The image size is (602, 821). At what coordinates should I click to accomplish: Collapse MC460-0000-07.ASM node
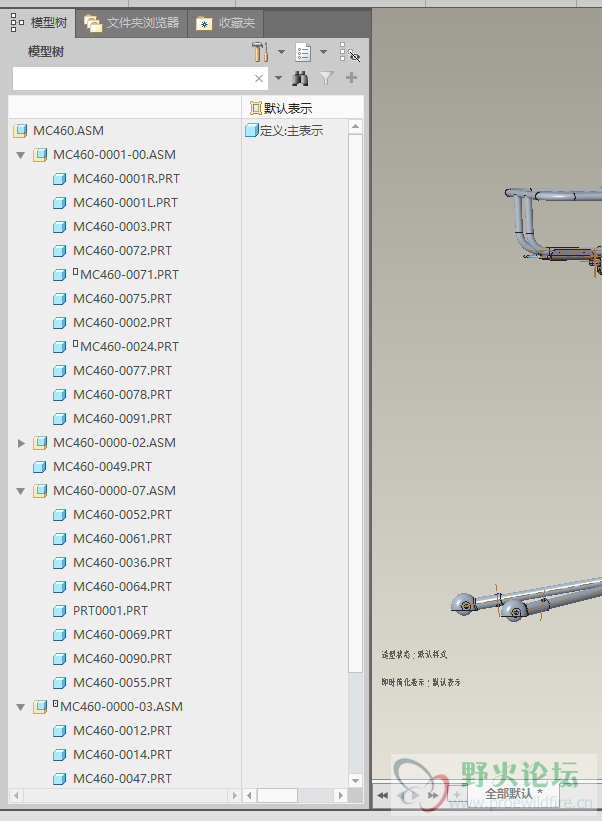[x=21, y=491]
